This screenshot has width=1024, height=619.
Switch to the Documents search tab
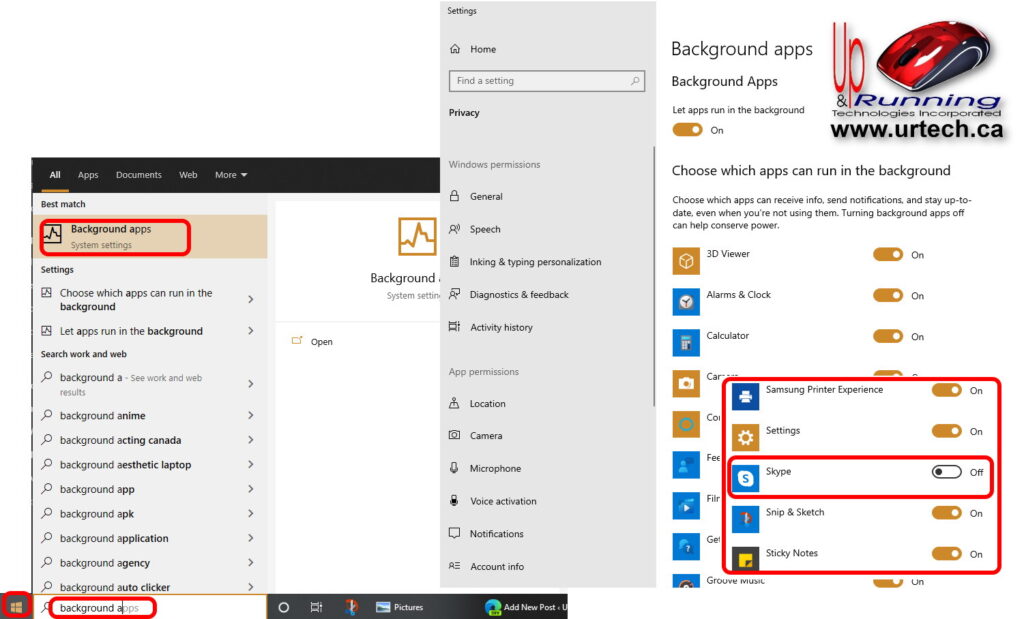point(138,174)
